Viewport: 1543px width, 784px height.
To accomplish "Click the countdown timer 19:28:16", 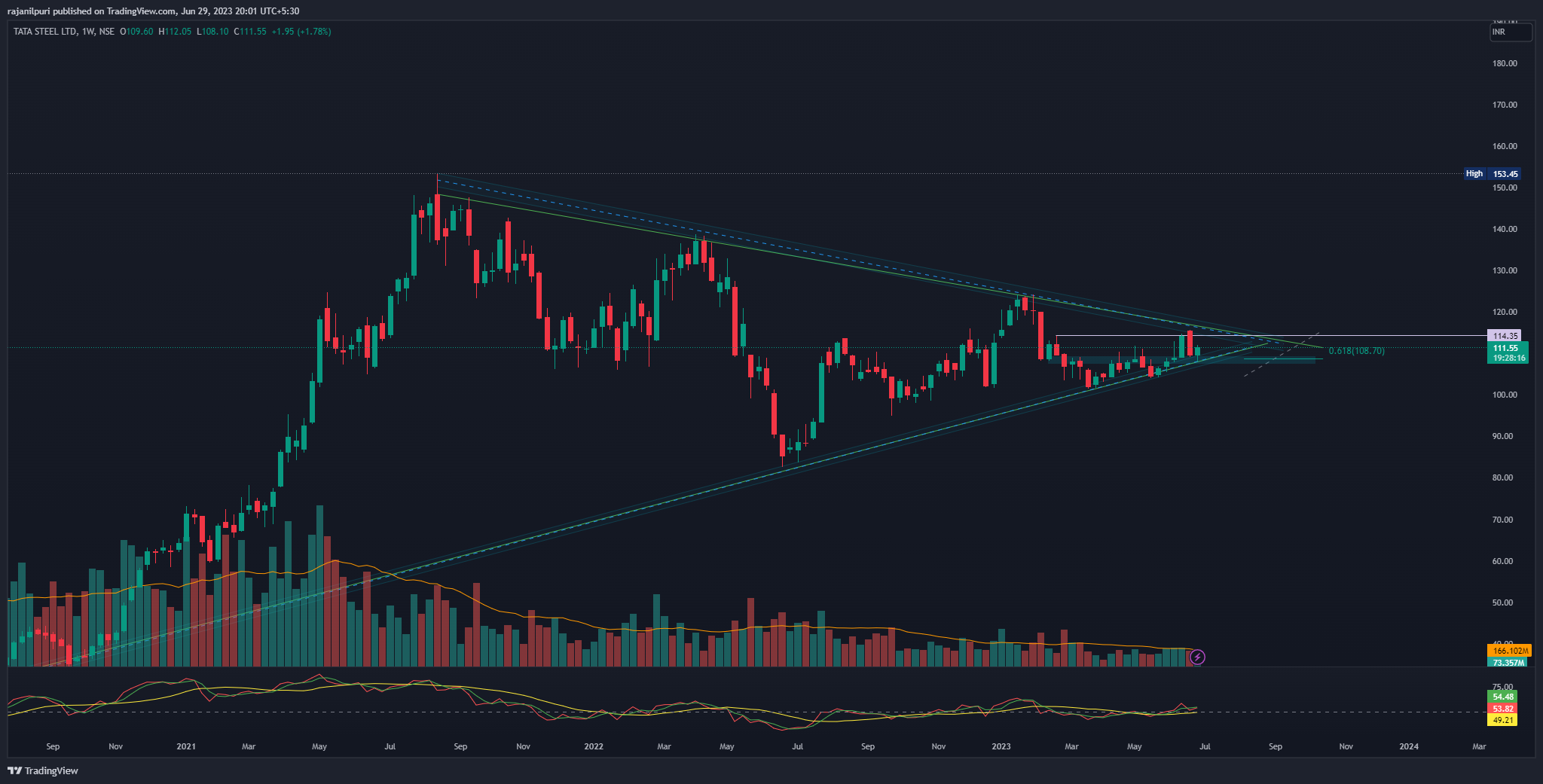I will coord(1508,358).
